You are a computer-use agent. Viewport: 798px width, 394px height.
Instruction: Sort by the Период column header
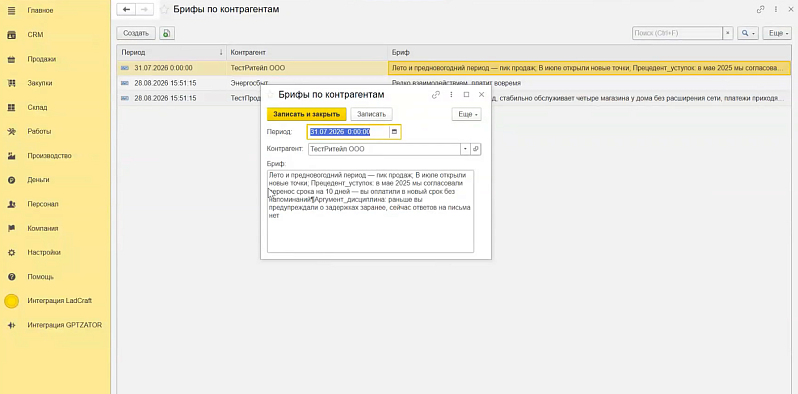click(172, 52)
